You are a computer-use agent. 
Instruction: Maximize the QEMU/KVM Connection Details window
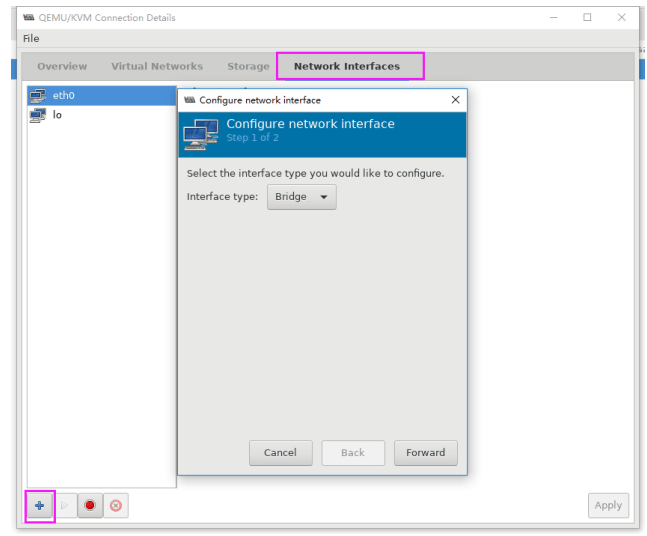point(587,17)
